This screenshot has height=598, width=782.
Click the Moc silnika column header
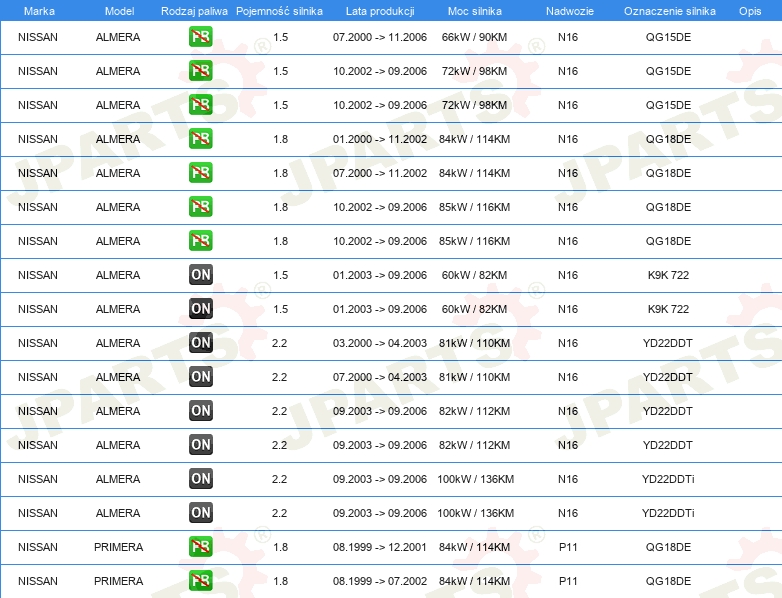474,11
